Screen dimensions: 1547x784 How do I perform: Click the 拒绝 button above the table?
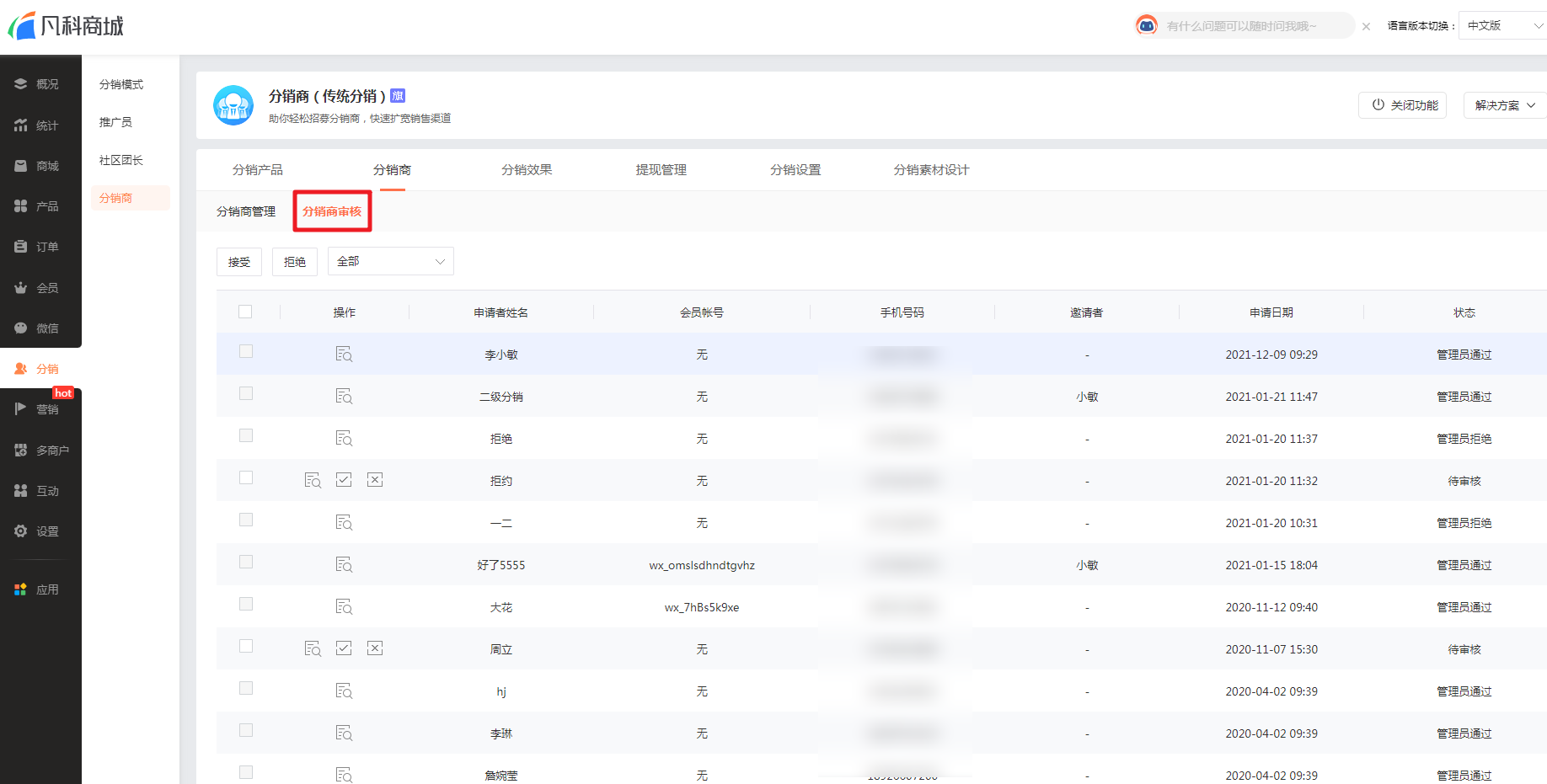[295, 262]
